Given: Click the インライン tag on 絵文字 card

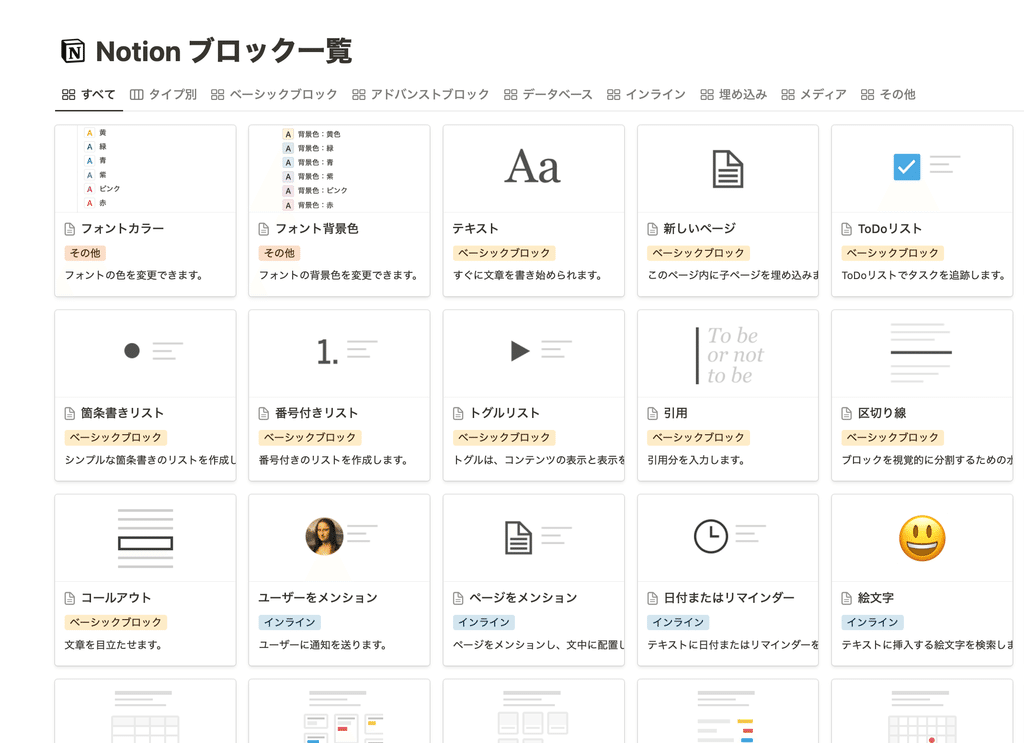Looking at the screenshot, I should click(x=872, y=622).
